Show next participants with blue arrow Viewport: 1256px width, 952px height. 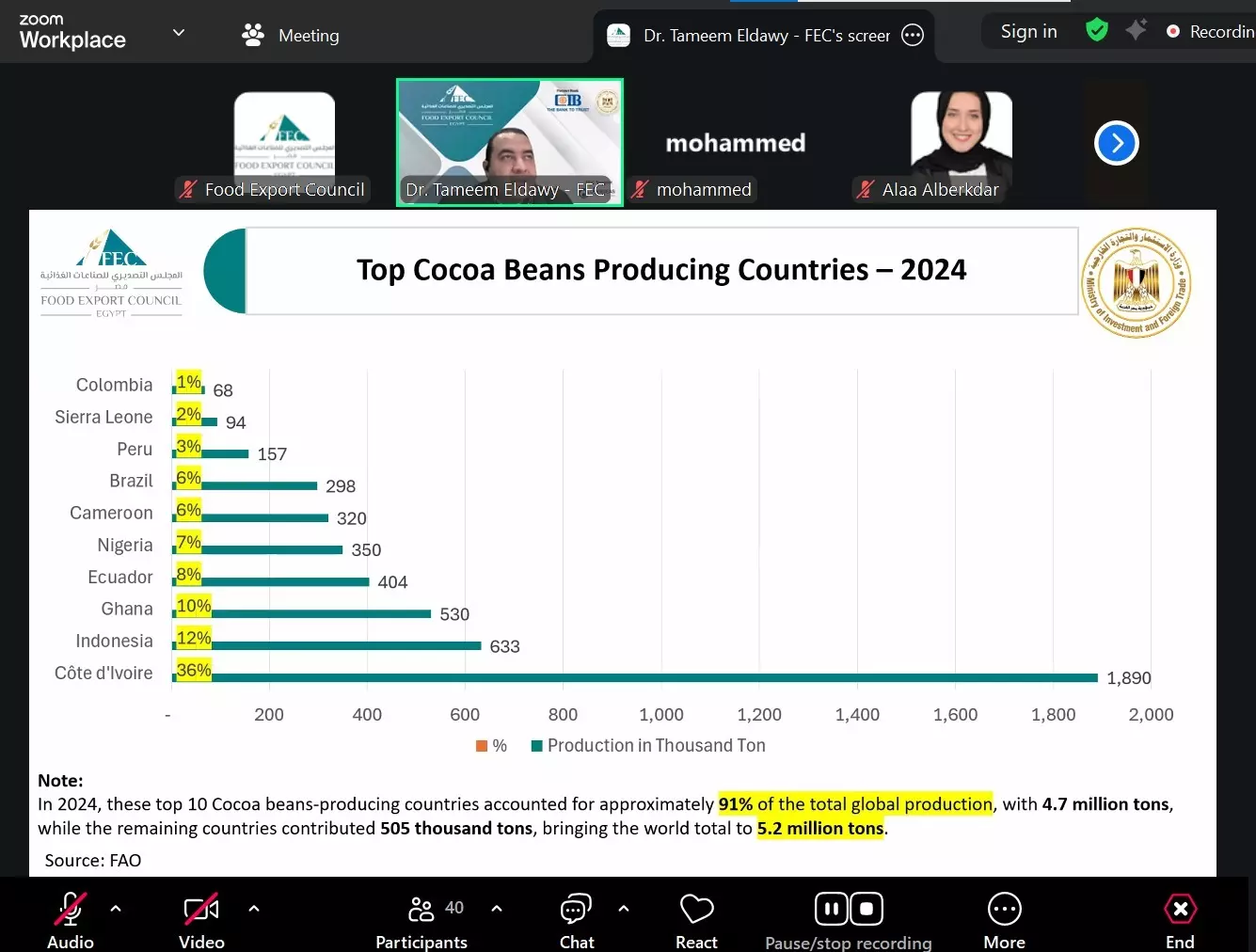1117,144
